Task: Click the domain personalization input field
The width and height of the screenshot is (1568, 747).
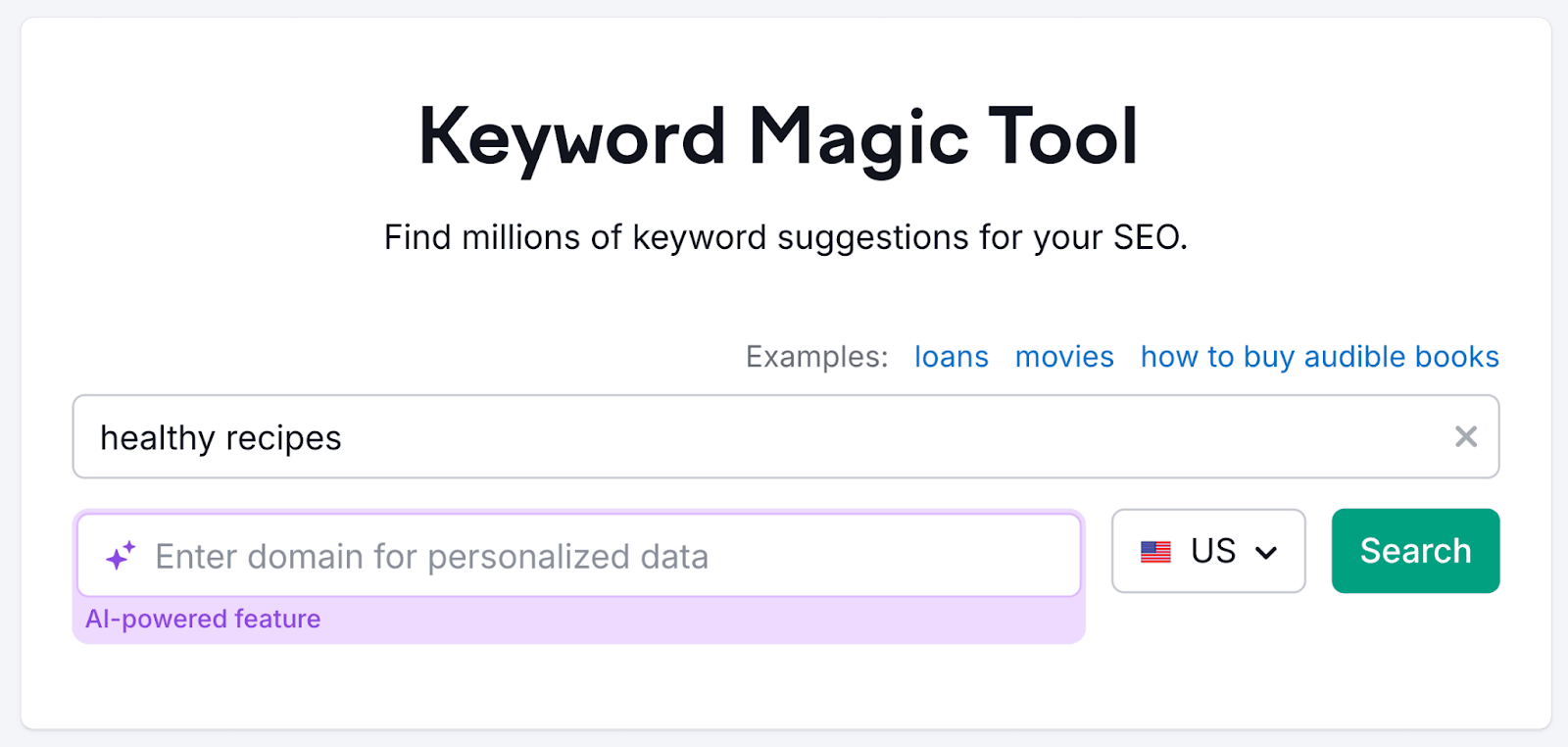Action: click(x=490, y=555)
